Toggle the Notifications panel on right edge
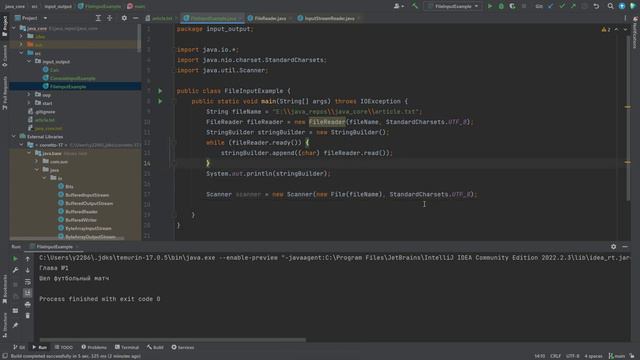The height and width of the screenshot is (360, 640). [635, 33]
